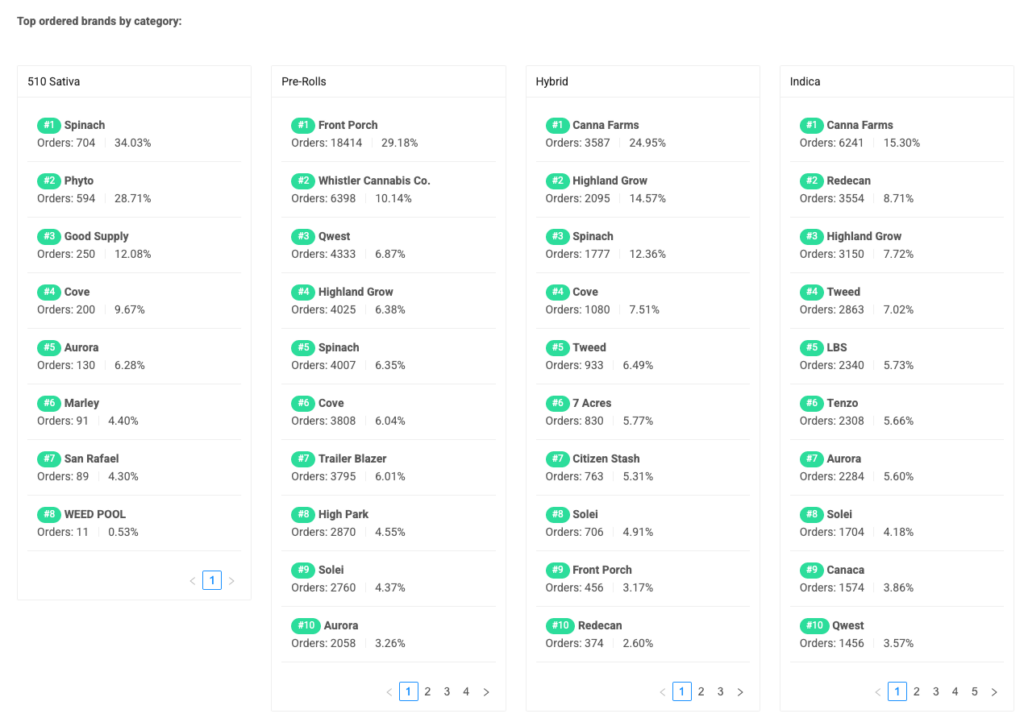Go to previous page in 510 Sativa card
Image resolution: width=1024 pixels, height=718 pixels.
click(x=193, y=580)
